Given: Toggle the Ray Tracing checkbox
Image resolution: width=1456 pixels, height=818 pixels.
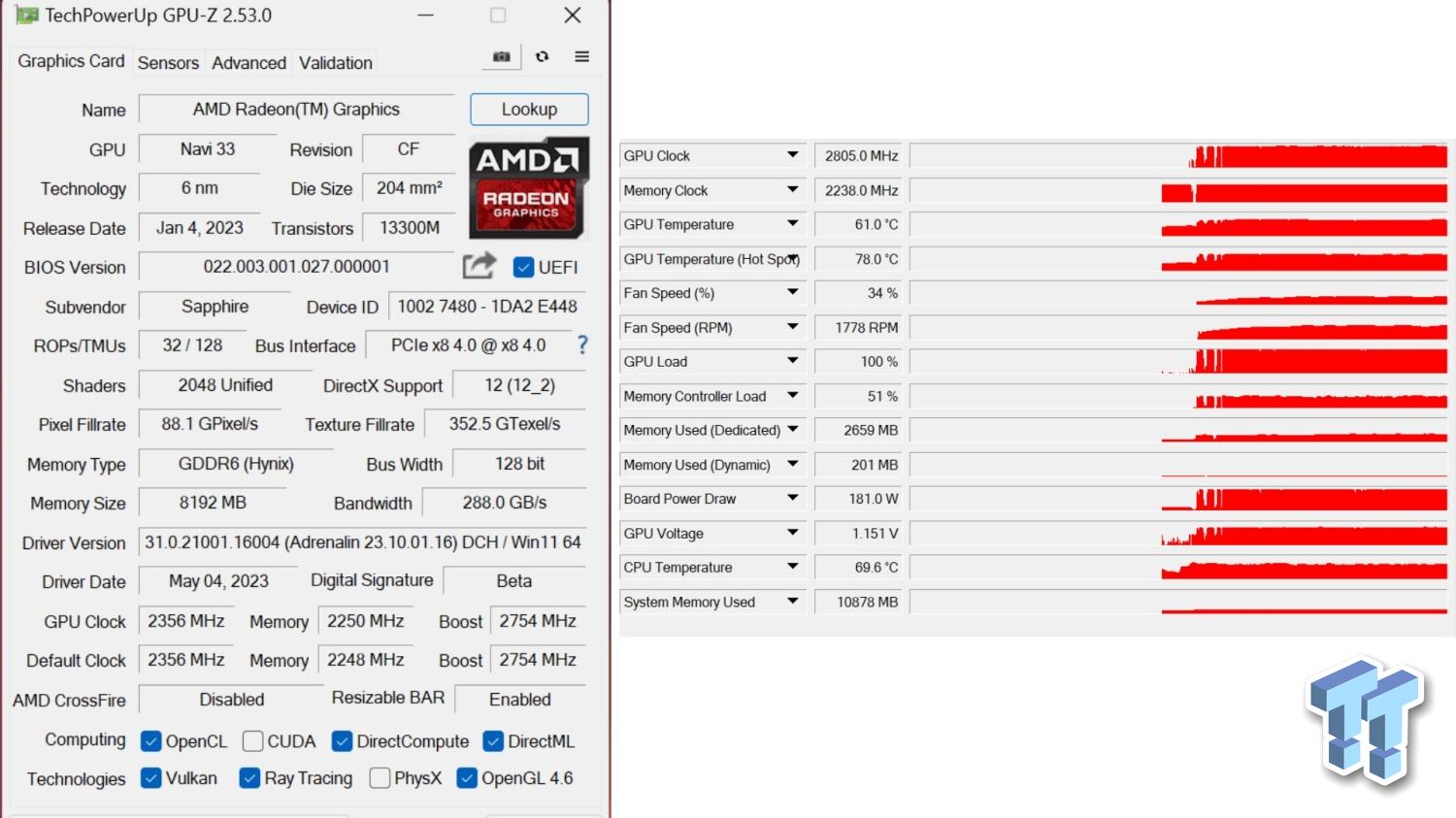Looking at the screenshot, I should [x=249, y=778].
